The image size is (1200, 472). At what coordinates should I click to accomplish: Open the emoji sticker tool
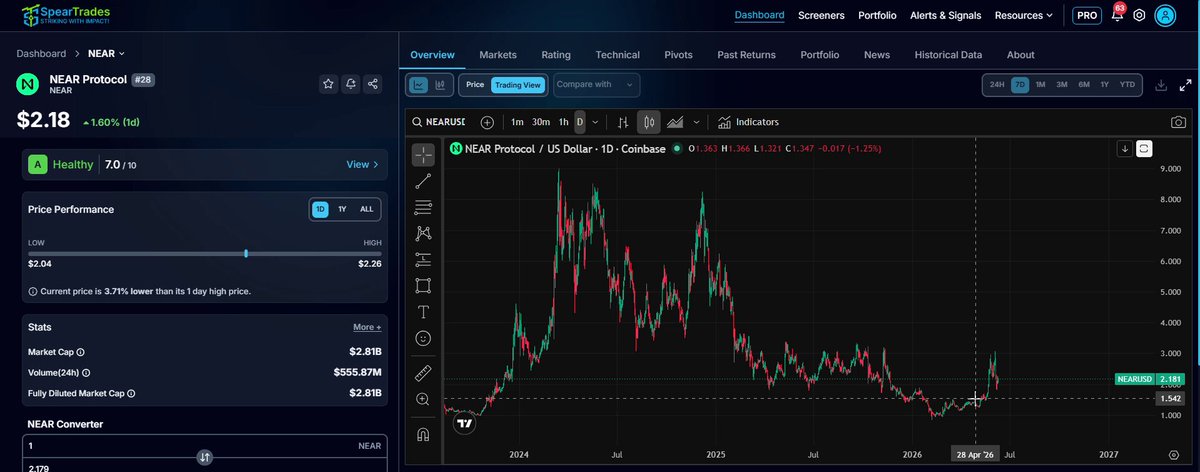[x=423, y=338]
